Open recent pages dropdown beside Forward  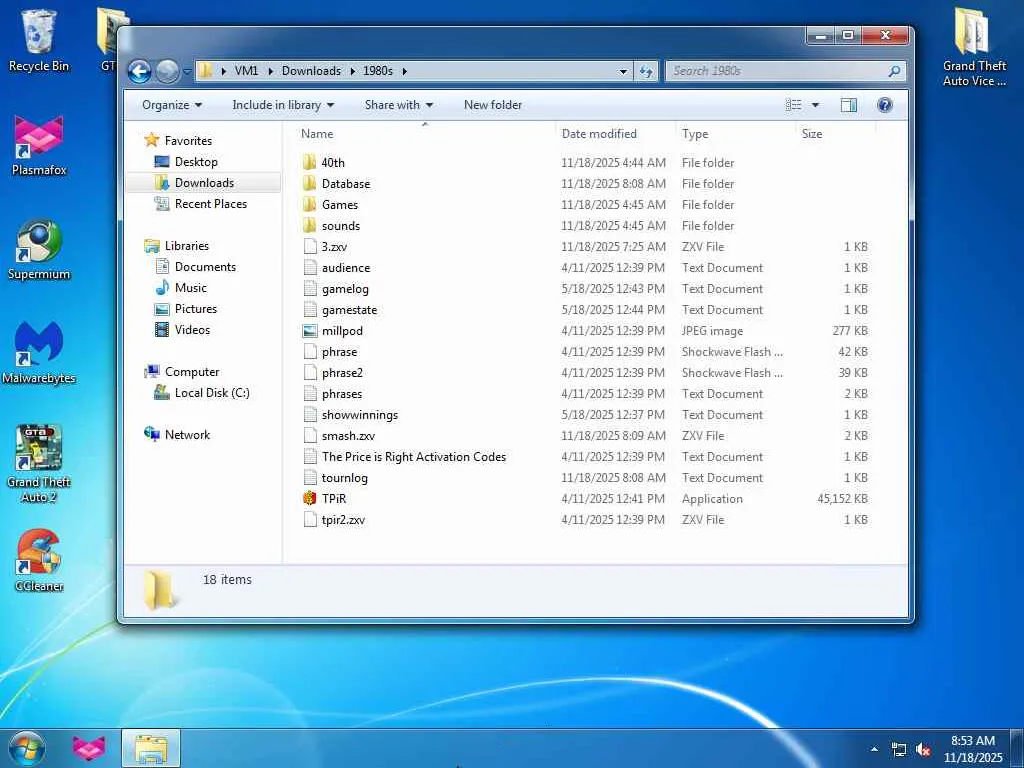[x=187, y=71]
